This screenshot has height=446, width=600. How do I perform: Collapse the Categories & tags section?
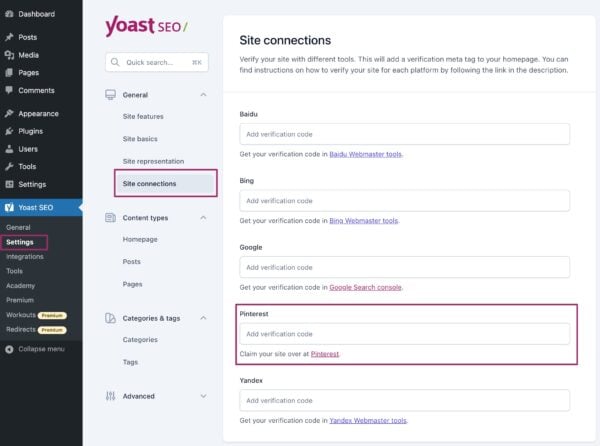coord(204,318)
